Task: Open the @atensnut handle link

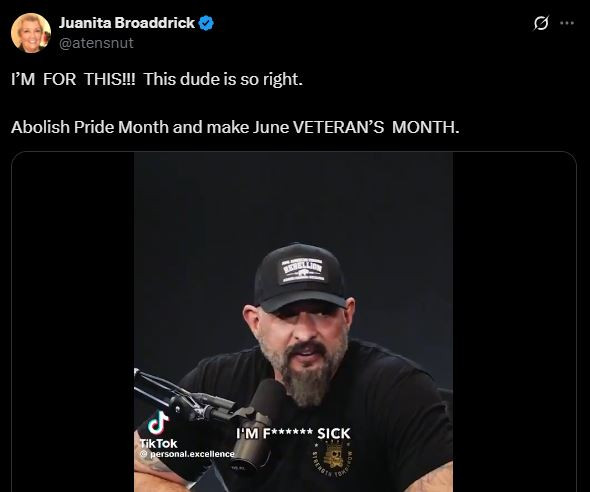Action: 96,43
